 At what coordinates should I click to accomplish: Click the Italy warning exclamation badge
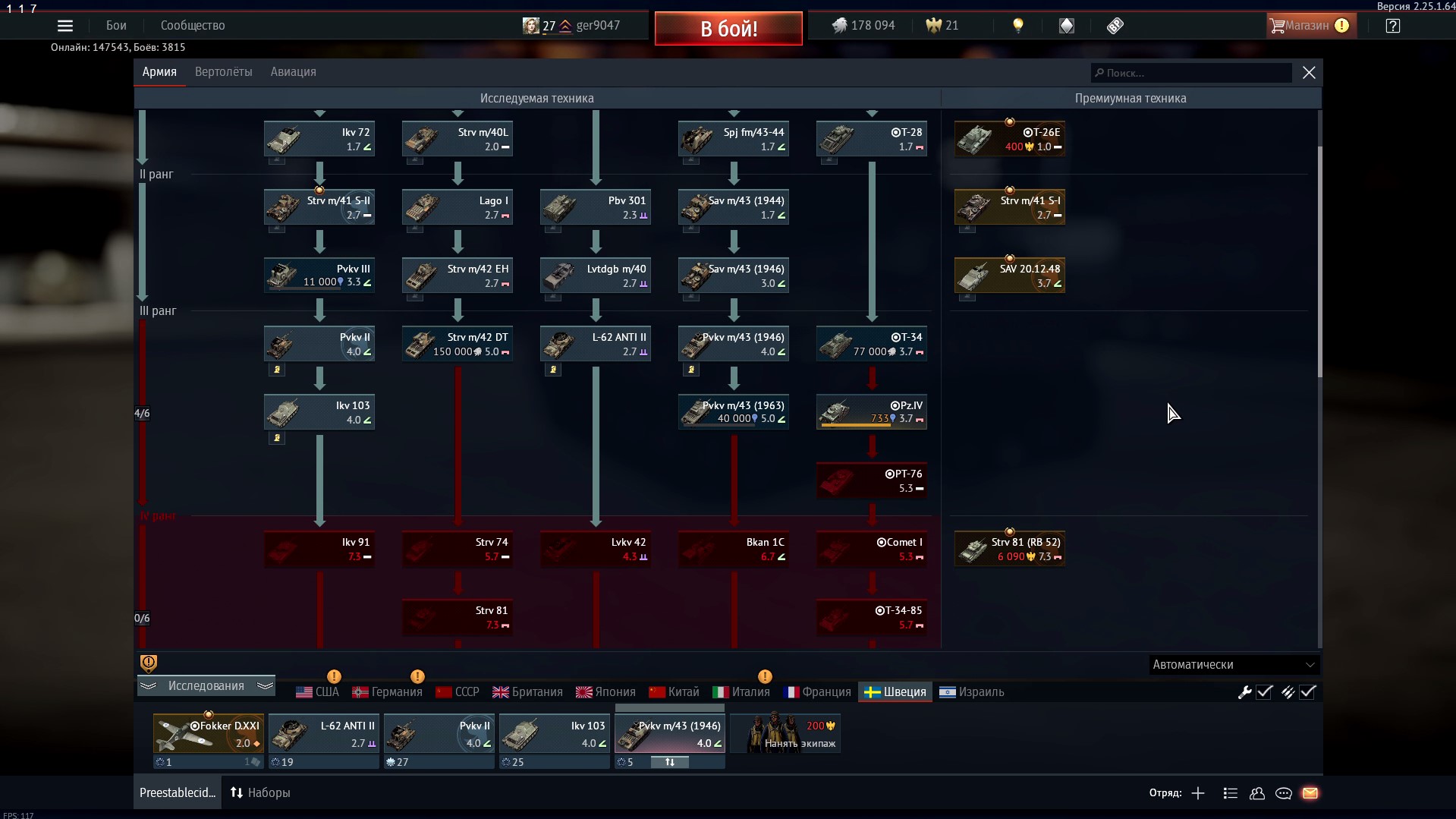click(765, 676)
